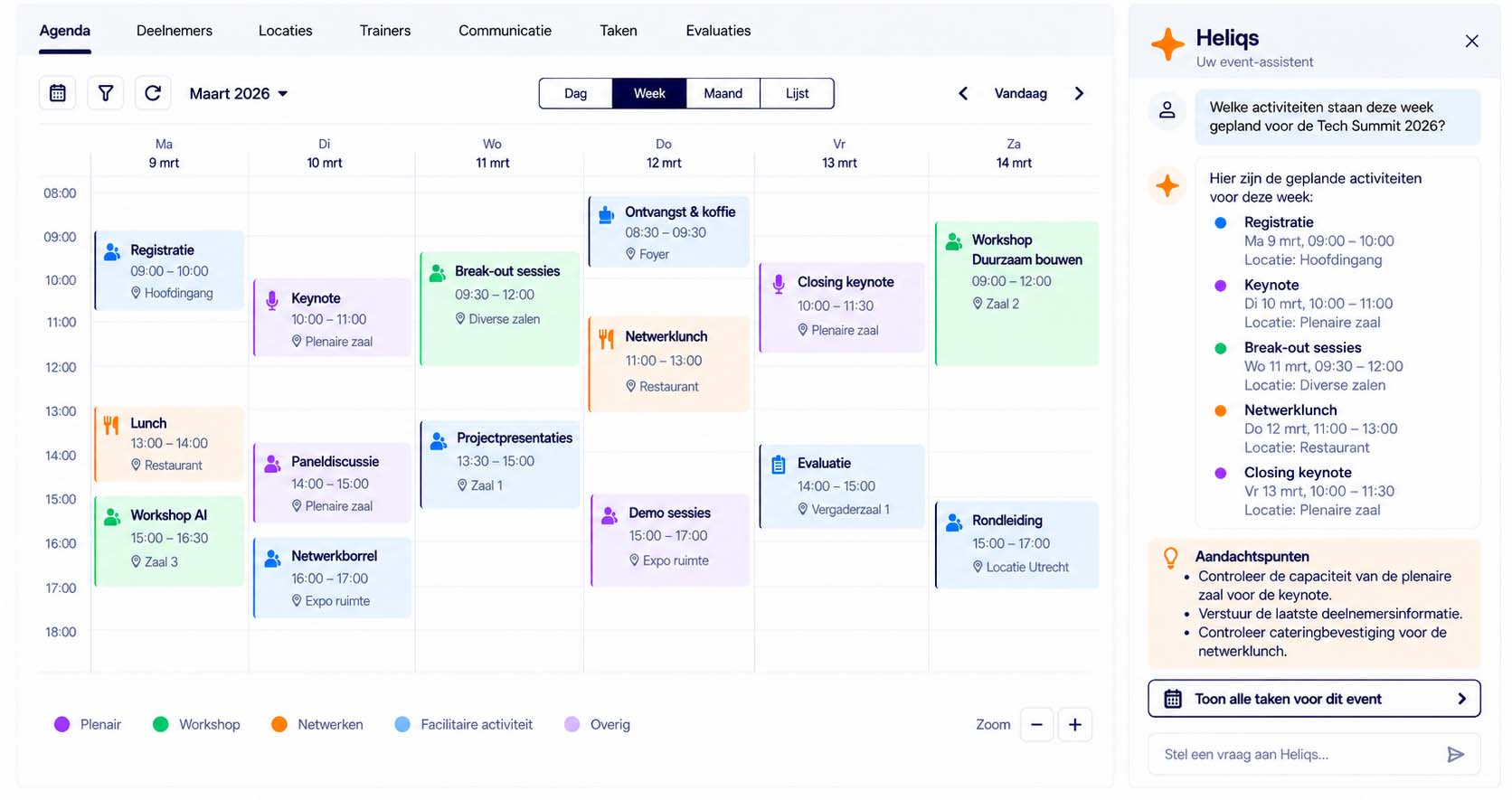1512x800 pixels.
Task: Click the green Workshop legend swatch
Action: (161, 724)
